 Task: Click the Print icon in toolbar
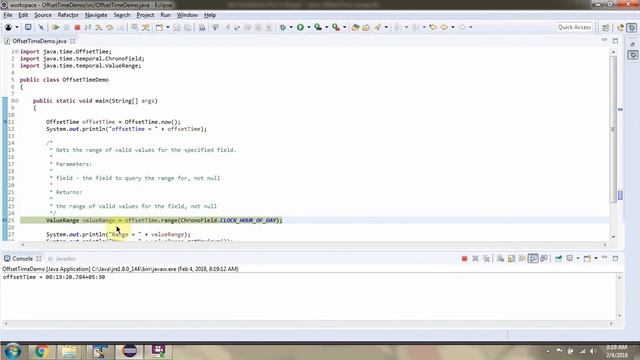click(202, 27)
